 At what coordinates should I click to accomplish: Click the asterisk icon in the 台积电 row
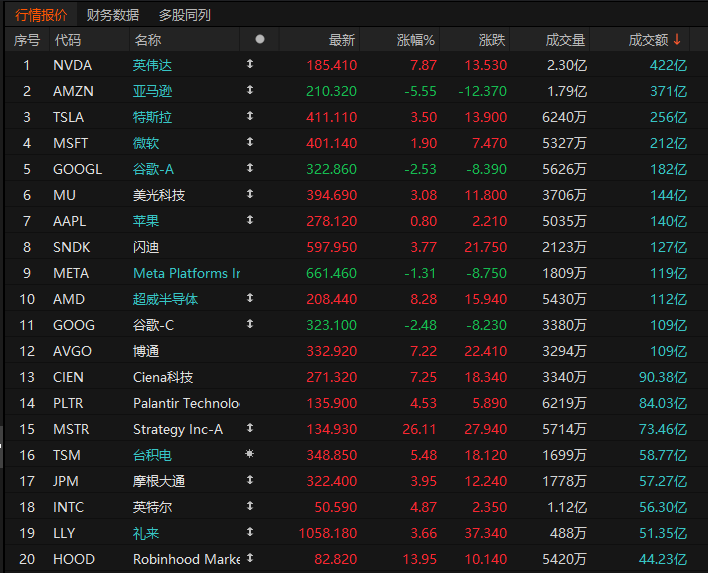pos(250,454)
